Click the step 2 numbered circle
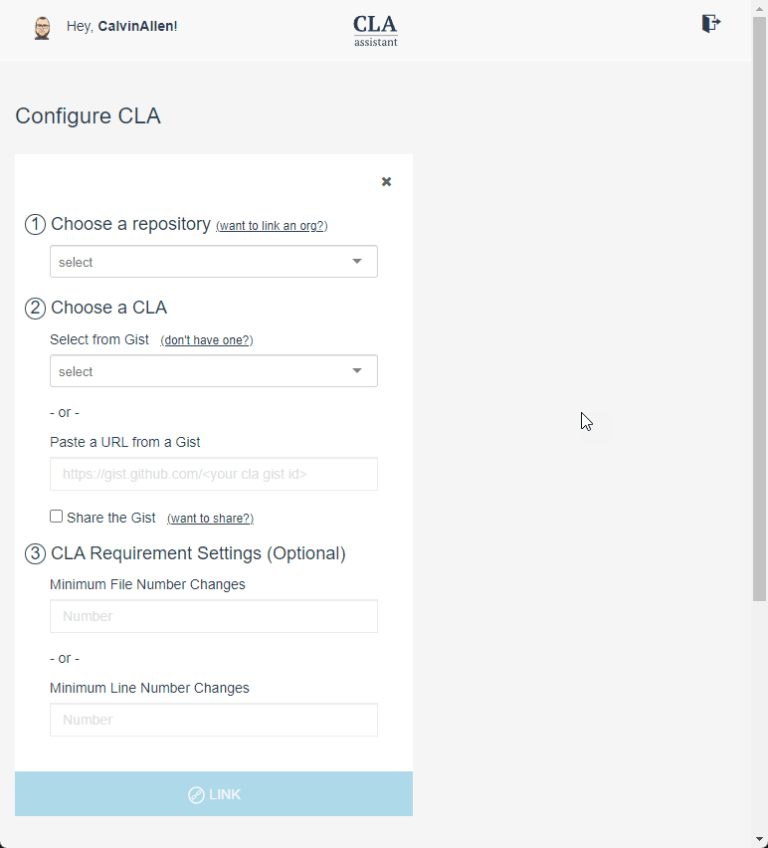 coord(35,308)
